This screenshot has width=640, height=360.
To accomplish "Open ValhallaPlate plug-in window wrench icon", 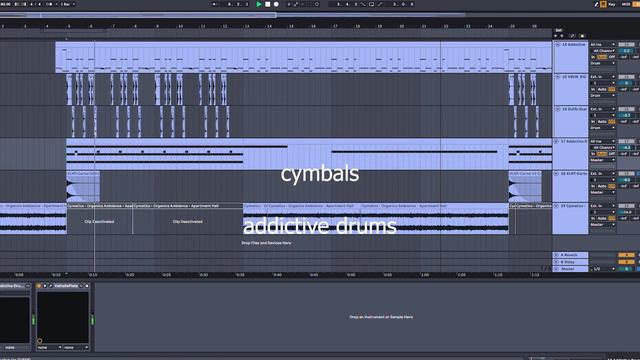I will click(x=50, y=286).
